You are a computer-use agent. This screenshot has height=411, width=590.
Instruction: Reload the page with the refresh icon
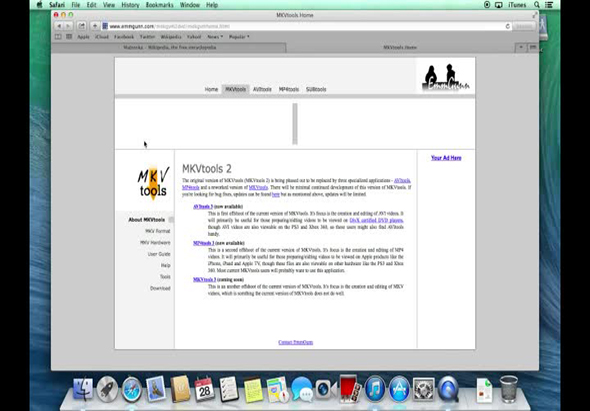(508, 26)
